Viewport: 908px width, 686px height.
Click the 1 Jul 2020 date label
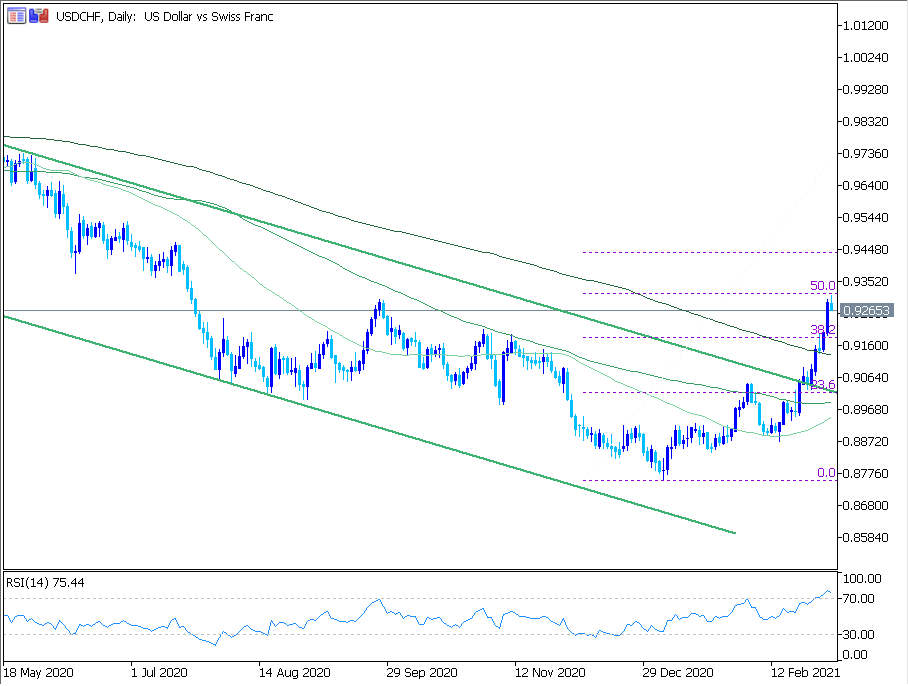point(159,673)
